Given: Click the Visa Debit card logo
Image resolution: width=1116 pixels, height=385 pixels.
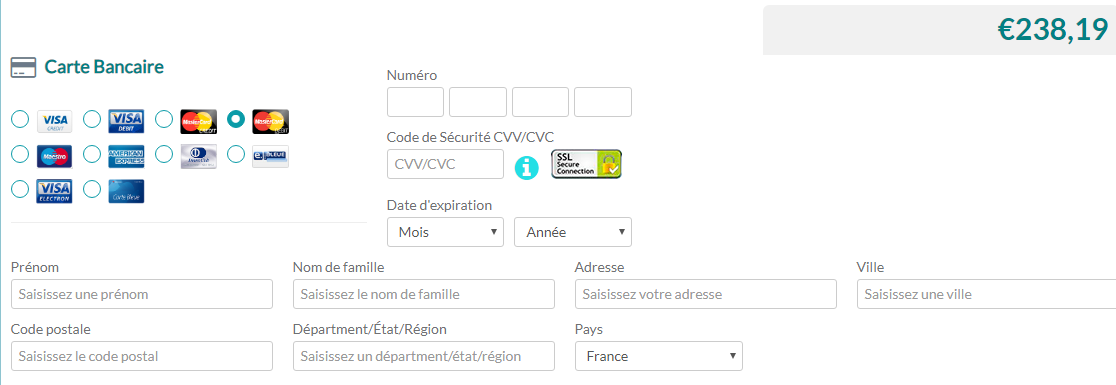Looking at the screenshot, I should tap(126, 122).
